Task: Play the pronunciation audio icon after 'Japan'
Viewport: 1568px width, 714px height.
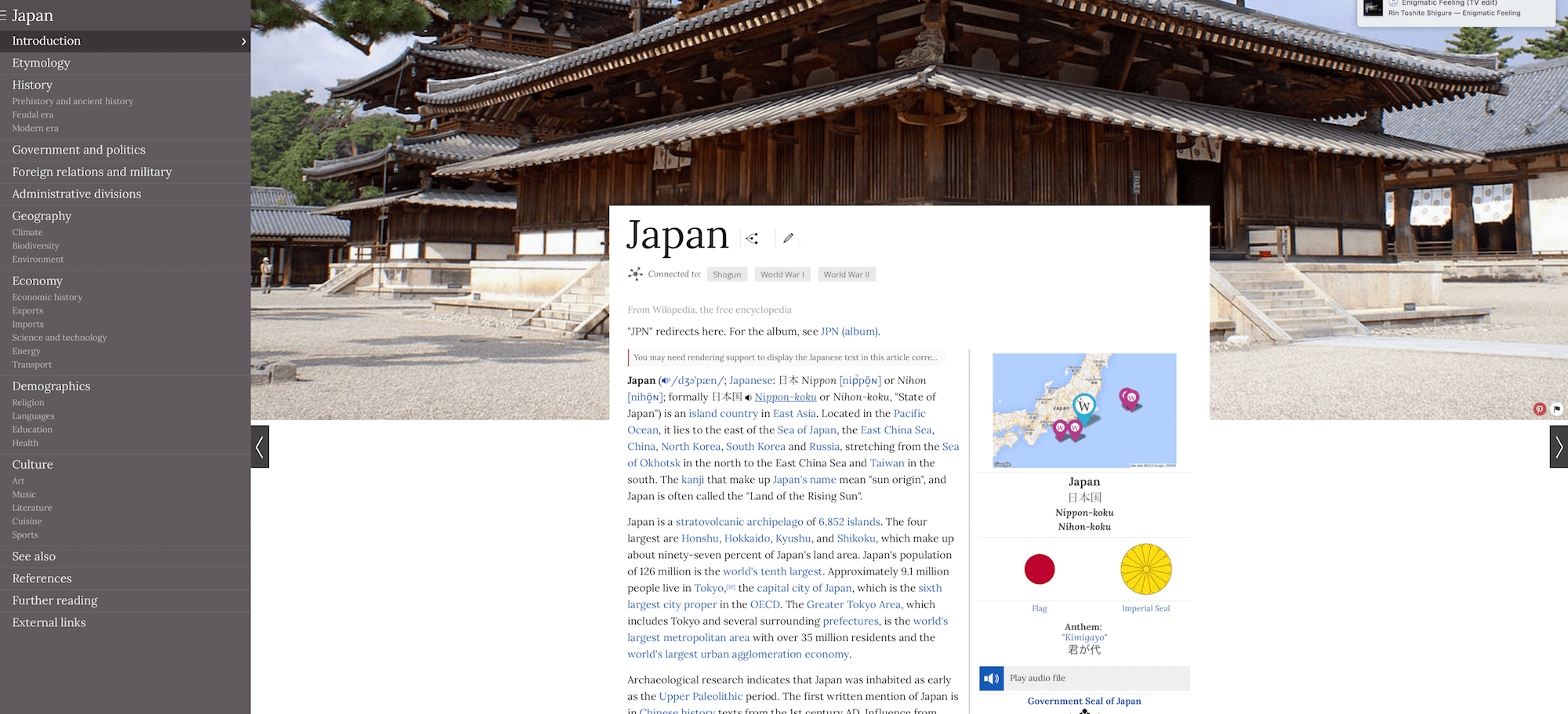Action: click(666, 380)
